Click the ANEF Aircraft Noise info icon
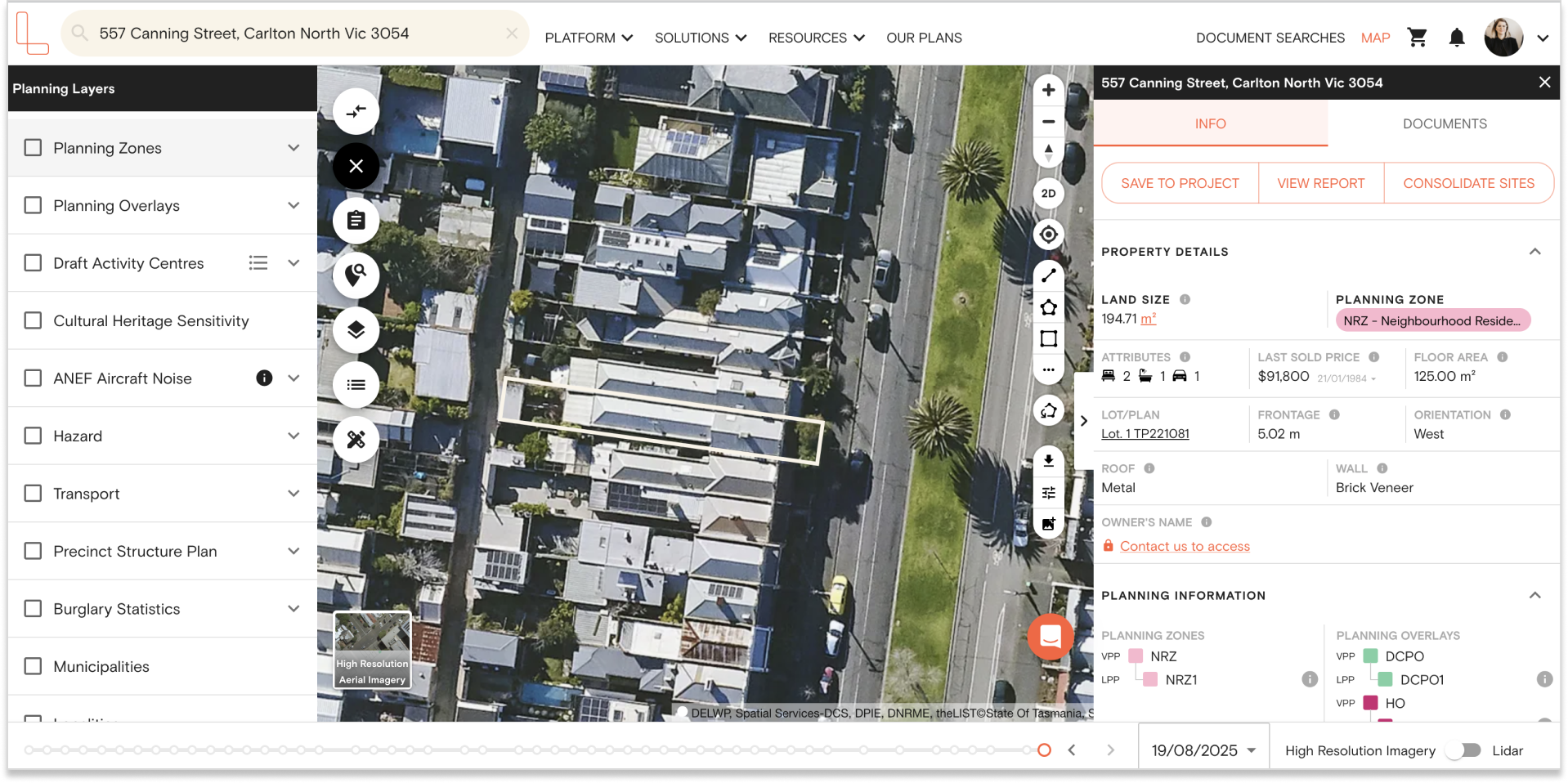 tap(264, 378)
